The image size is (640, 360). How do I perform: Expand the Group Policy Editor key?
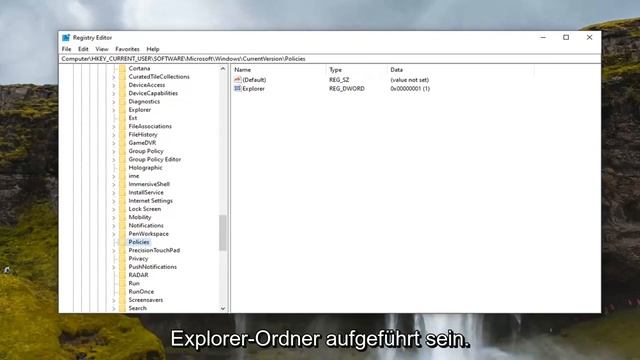click(114, 159)
